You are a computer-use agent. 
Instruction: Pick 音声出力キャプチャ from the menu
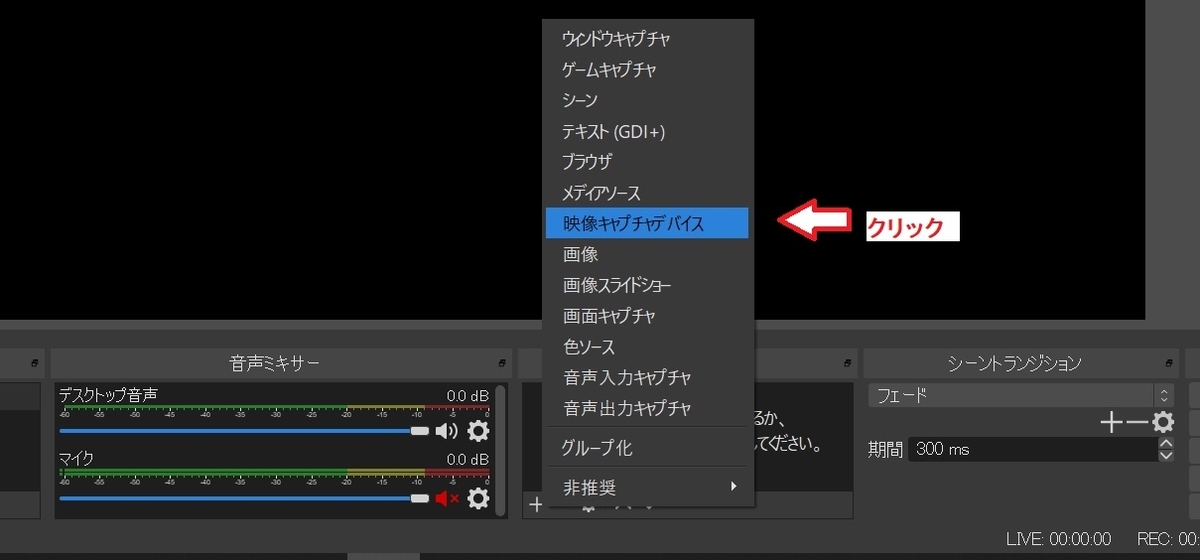pyautogui.click(x=648, y=408)
